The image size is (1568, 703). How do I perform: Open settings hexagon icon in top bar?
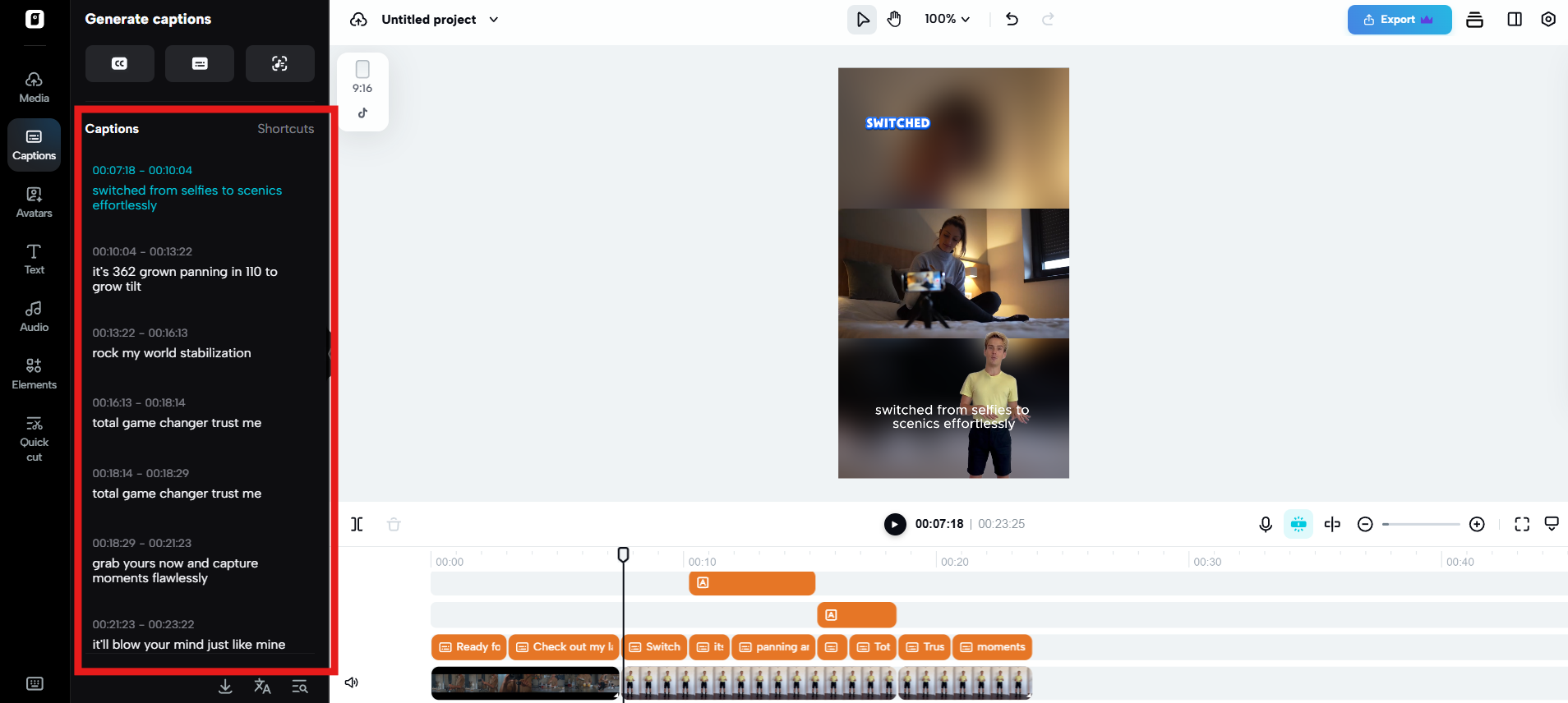pyautogui.click(x=1548, y=19)
